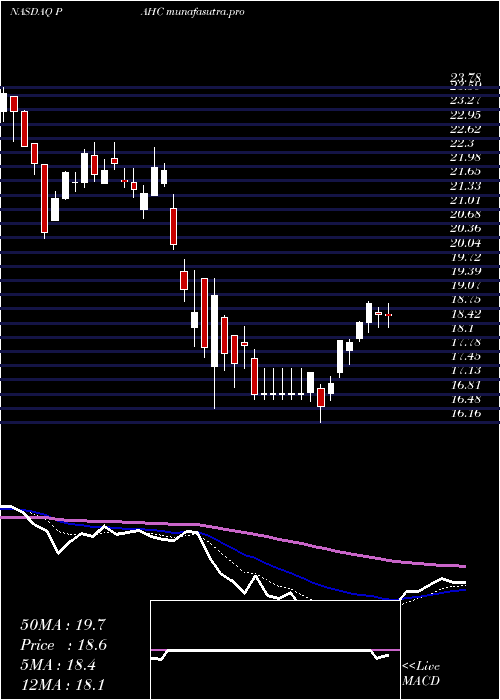Click the "50MA : 19.7" readout

63,625
